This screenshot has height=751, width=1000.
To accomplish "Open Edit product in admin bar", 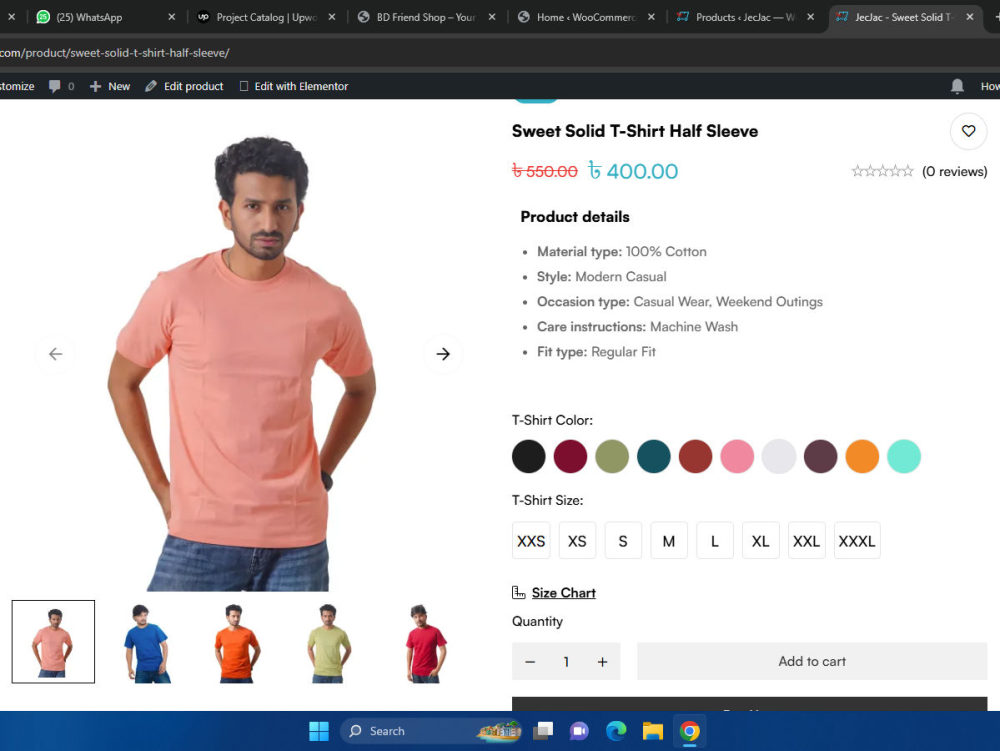I will pos(184,86).
